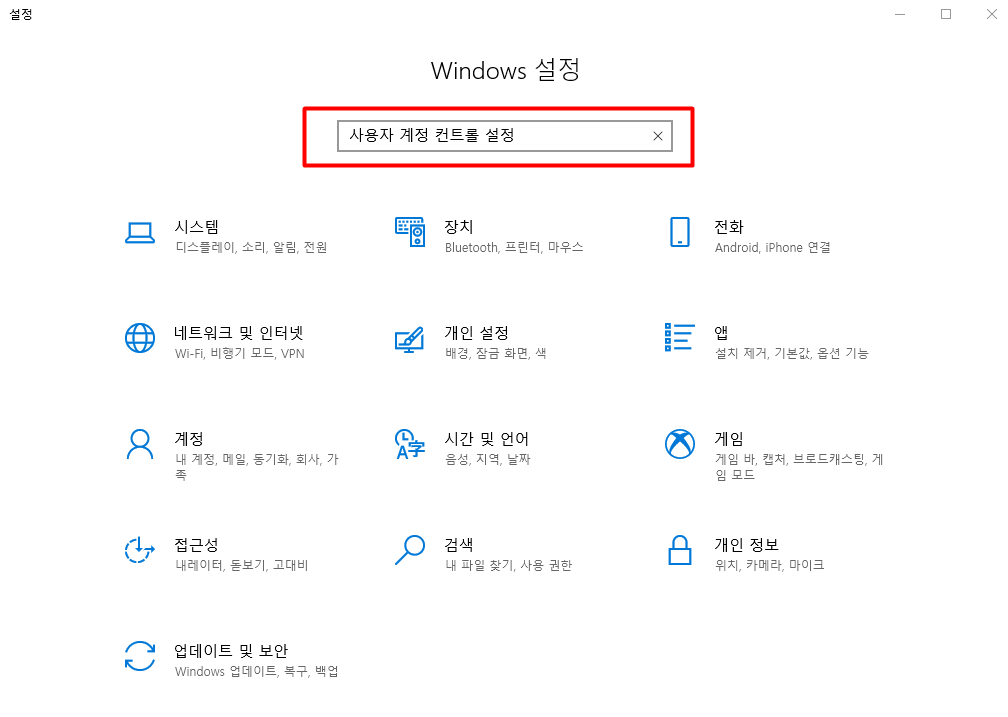Open the 장치 keyboard and speaker icon
The height and width of the screenshot is (717, 1008).
click(x=410, y=232)
